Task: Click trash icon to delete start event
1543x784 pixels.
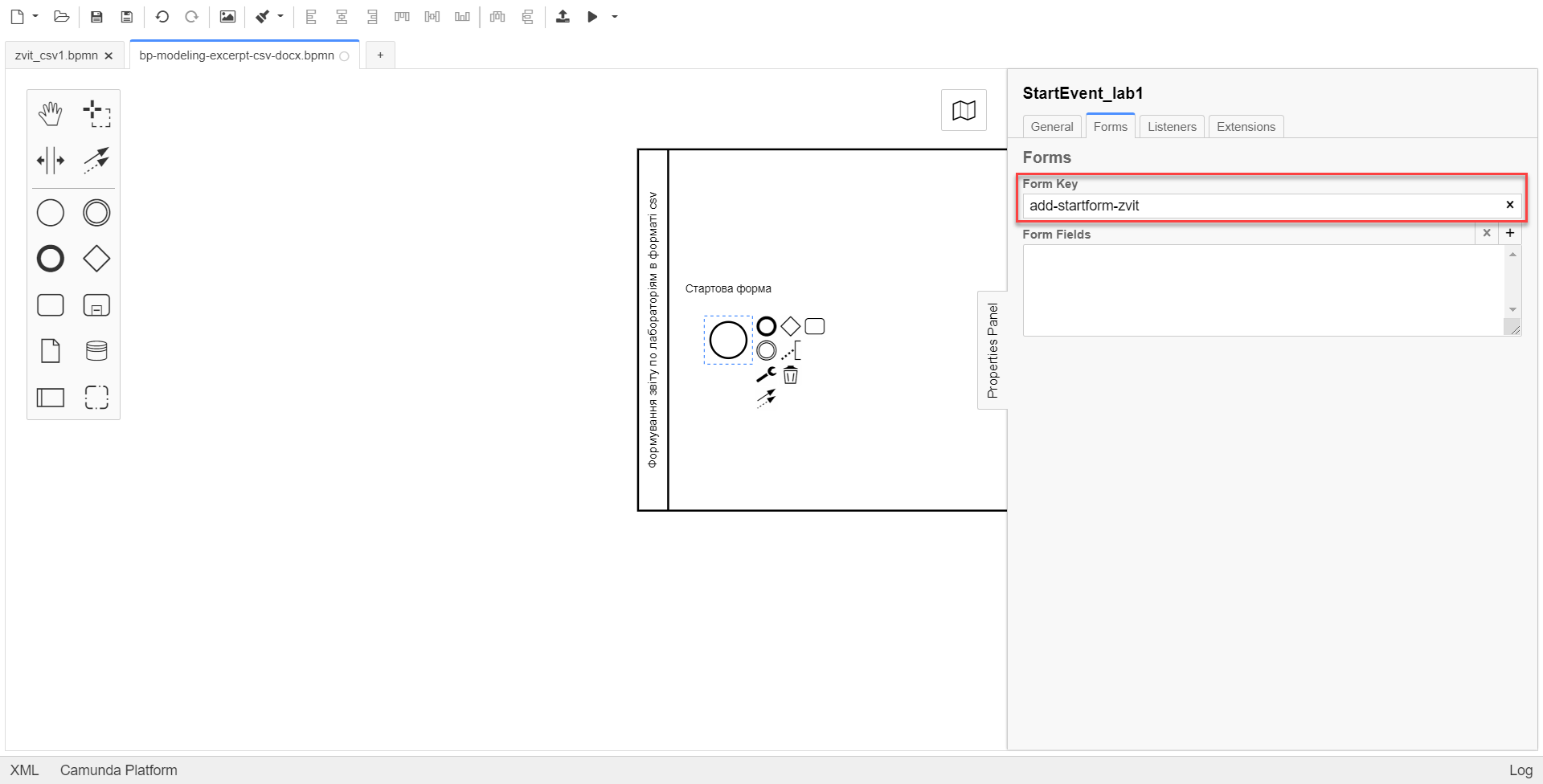Action: coord(791,375)
